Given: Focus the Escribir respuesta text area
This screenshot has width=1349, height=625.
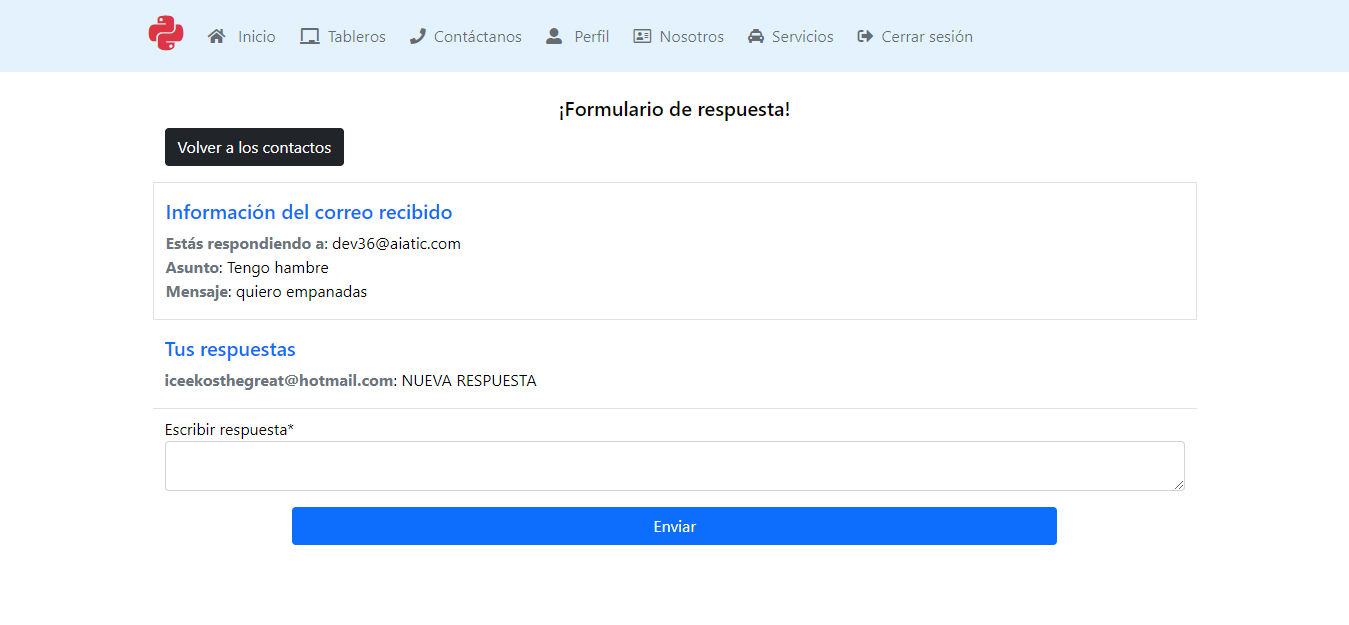Looking at the screenshot, I should click(x=674, y=466).
